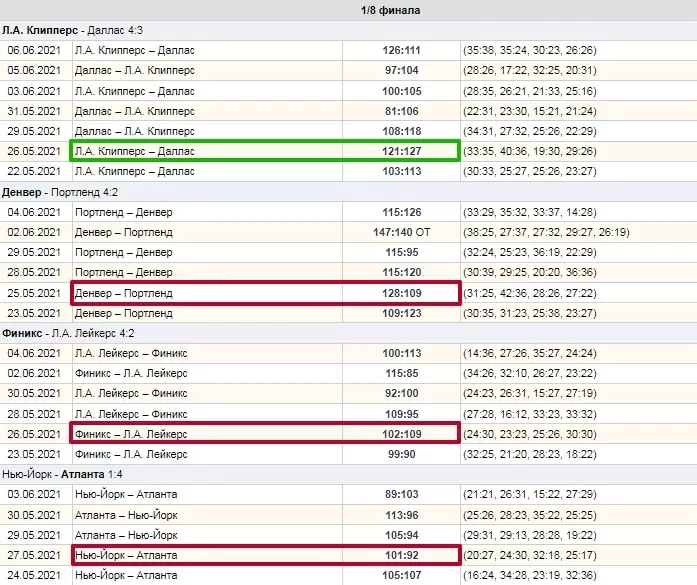The image size is (697, 585).
Task: Click the score 100:113
Action: click(401, 353)
